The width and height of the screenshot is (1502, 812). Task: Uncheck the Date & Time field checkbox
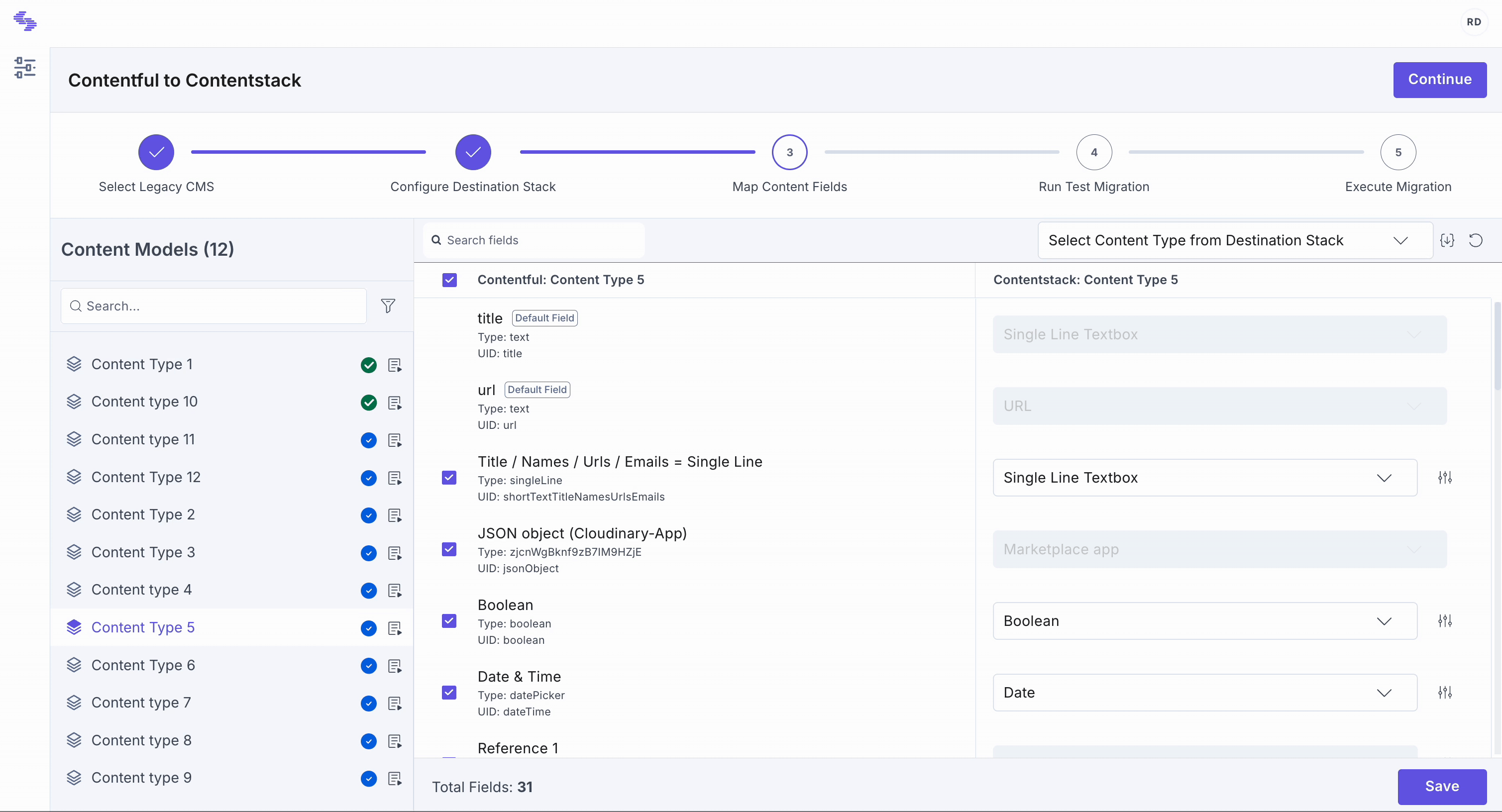[x=449, y=693]
